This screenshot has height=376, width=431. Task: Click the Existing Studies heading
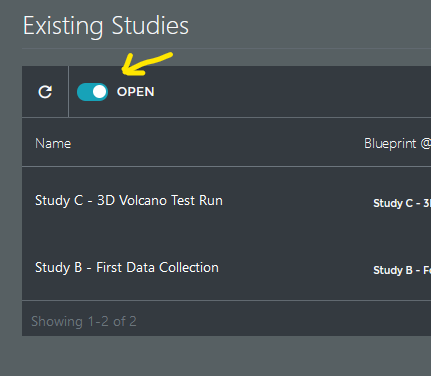pyautogui.click(x=106, y=26)
